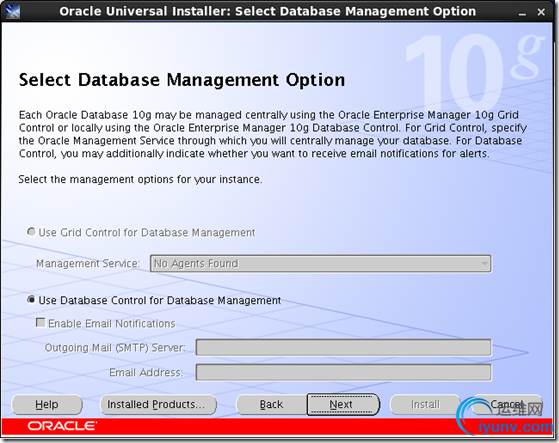
Task: Click the 'Management Service:' label
Action: pos(88,264)
